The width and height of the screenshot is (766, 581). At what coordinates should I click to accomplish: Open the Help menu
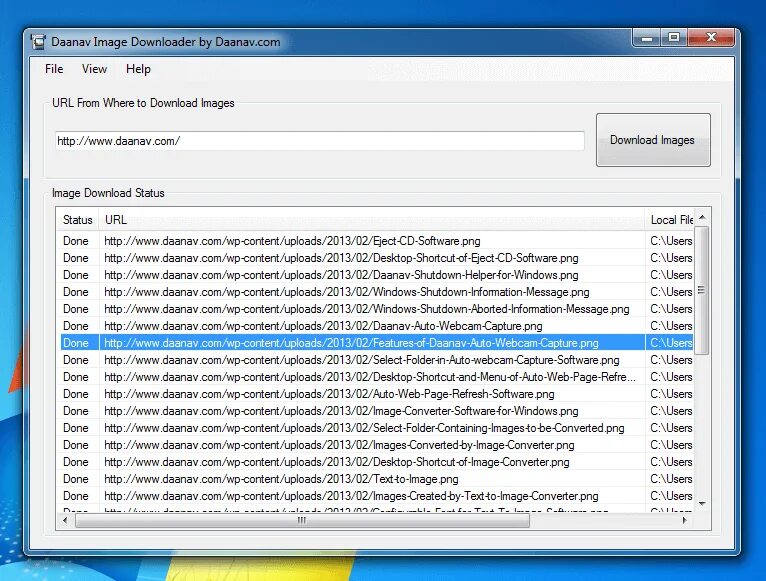pyautogui.click(x=138, y=69)
